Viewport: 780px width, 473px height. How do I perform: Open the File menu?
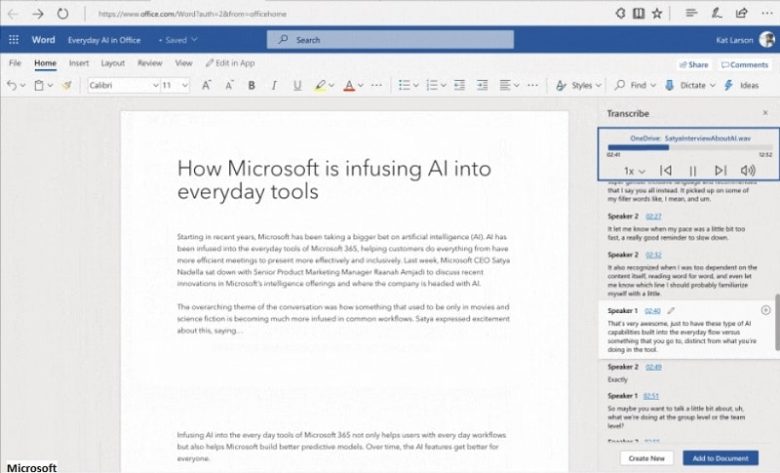15,63
